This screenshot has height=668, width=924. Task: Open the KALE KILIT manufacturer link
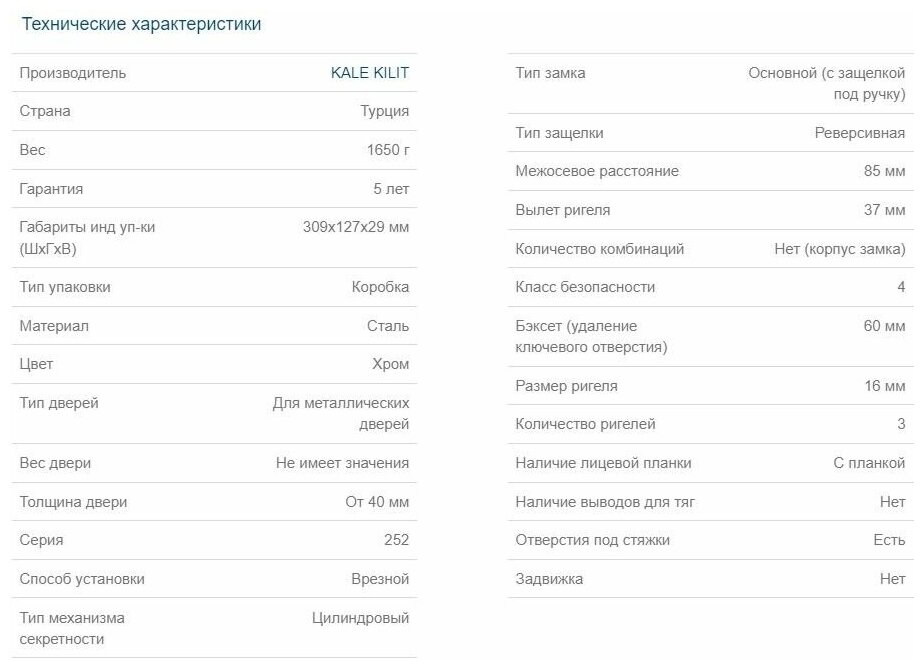point(369,73)
